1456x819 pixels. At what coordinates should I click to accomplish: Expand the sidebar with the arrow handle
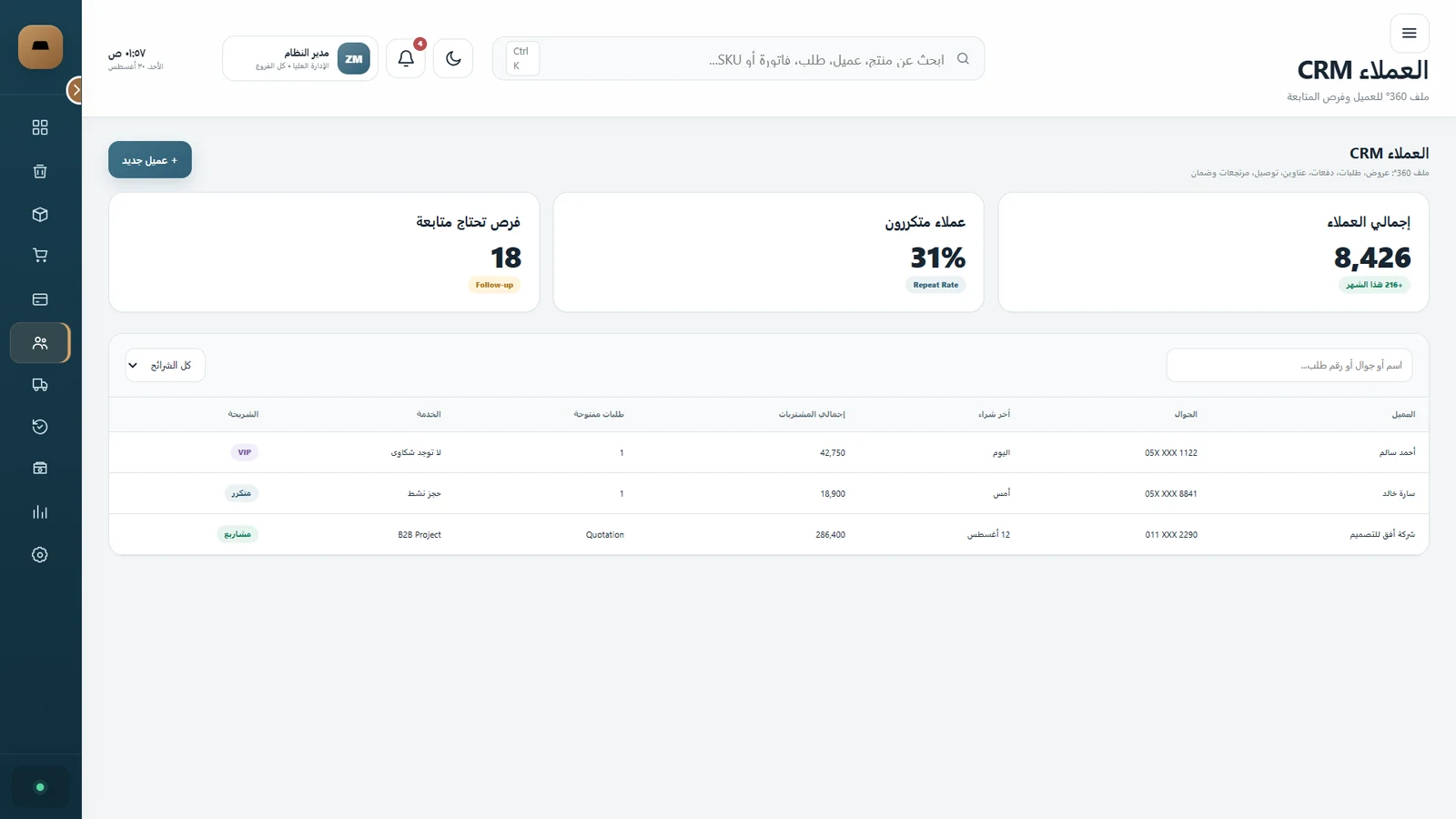[76, 90]
